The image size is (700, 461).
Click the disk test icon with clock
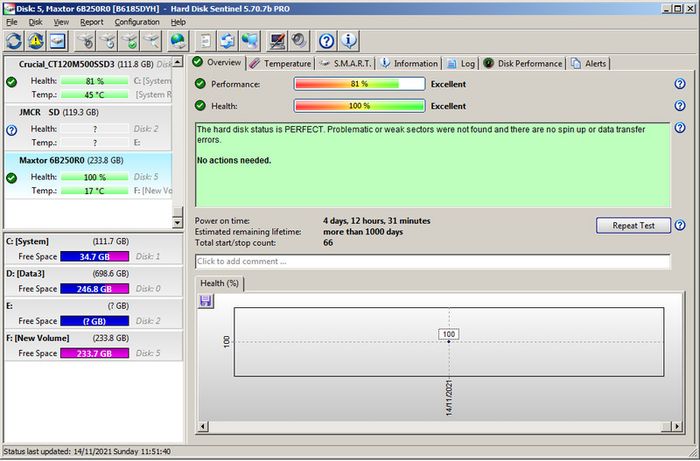click(x=108, y=41)
